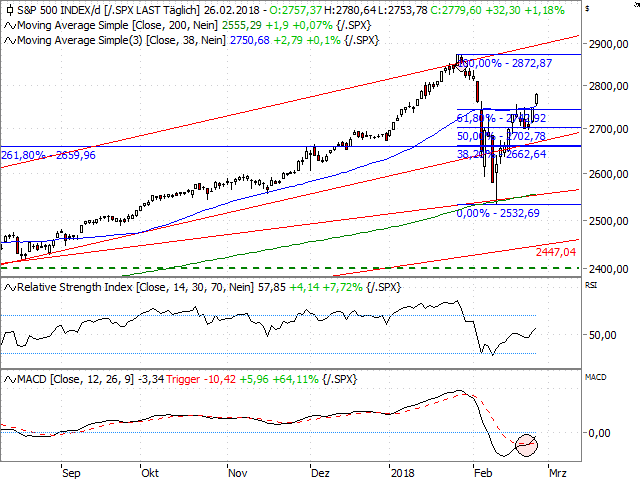Click the Feb label on the time axis
Viewport: 640px width, 480px height.
point(483,473)
